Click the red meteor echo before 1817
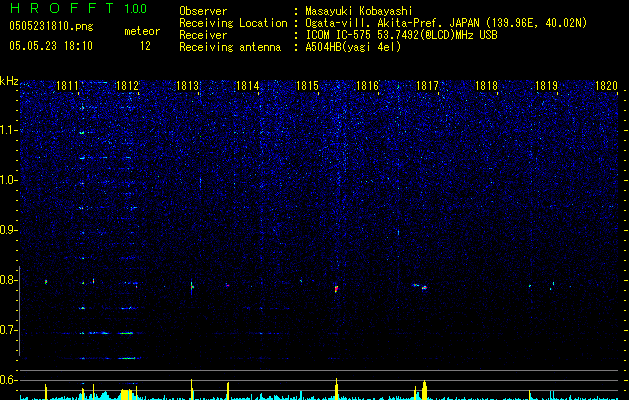Viewport: 629px width, 400px height. pyautogui.click(x=424, y=288)
